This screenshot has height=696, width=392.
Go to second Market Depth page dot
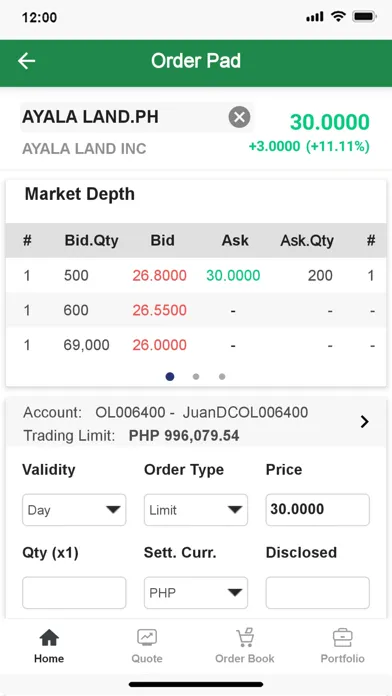click(x=196, y=376)
